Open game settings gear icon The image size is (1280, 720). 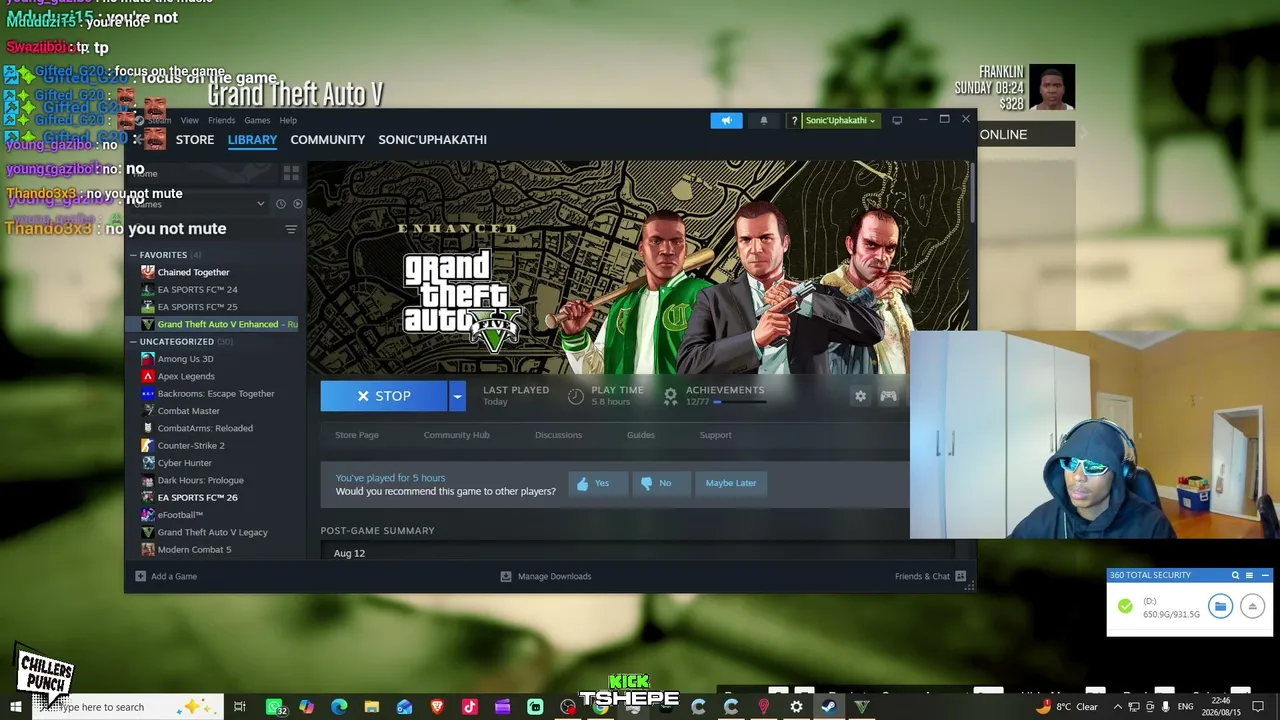click(x=860, y=396)
